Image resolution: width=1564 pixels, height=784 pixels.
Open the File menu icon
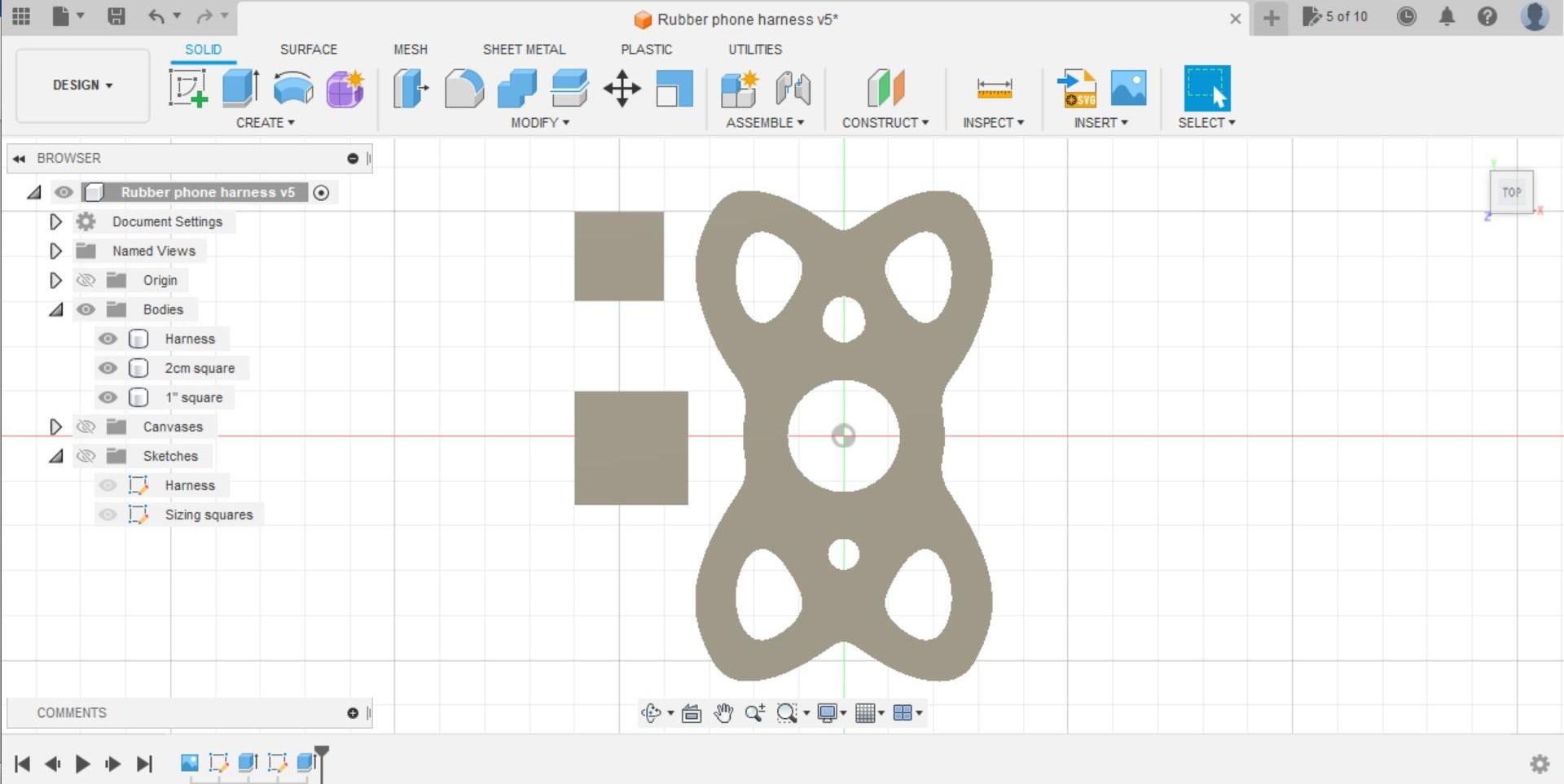coord(61,16)
